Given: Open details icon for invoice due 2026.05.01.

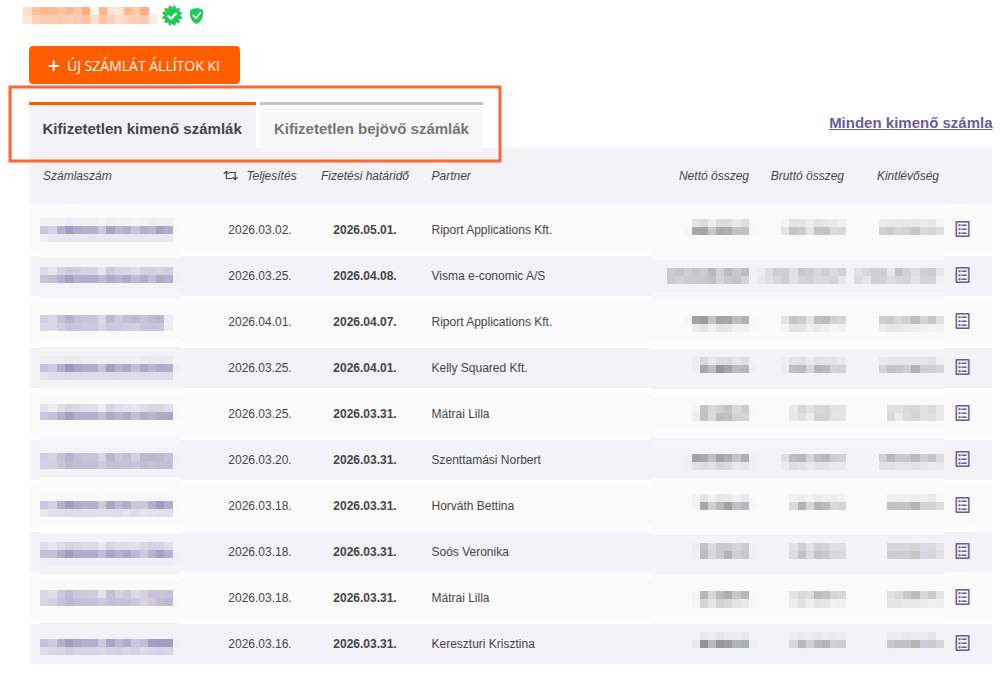Looking at the screenshot, I should (962, 229).
